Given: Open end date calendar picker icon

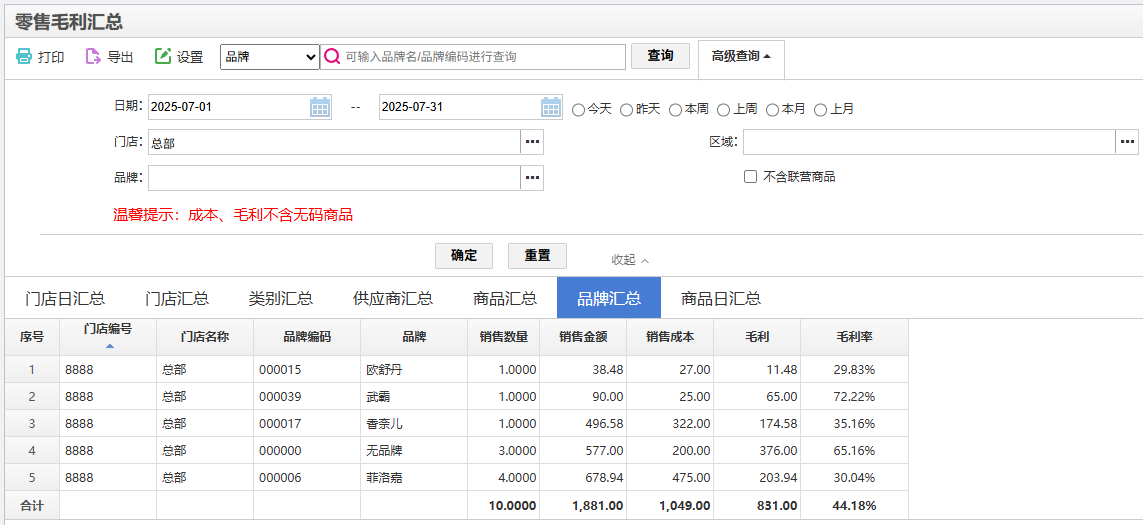Looking at the screenshot, I should (552, 107).
